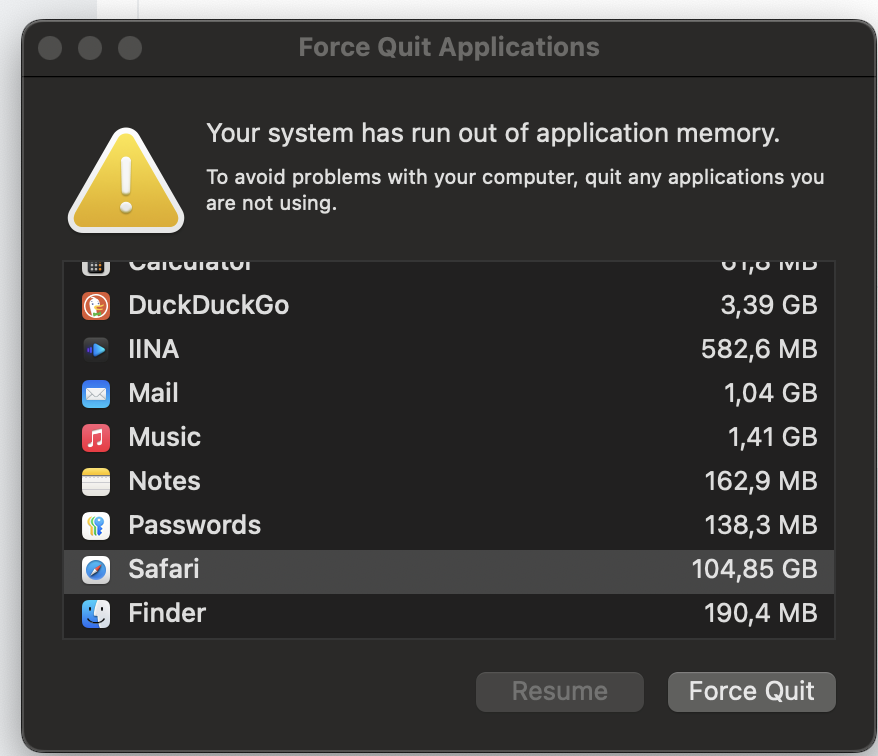Select the Notes application name
Image resolution: width=878 pixels, height=756 pixels.
(x=164, y=481)
